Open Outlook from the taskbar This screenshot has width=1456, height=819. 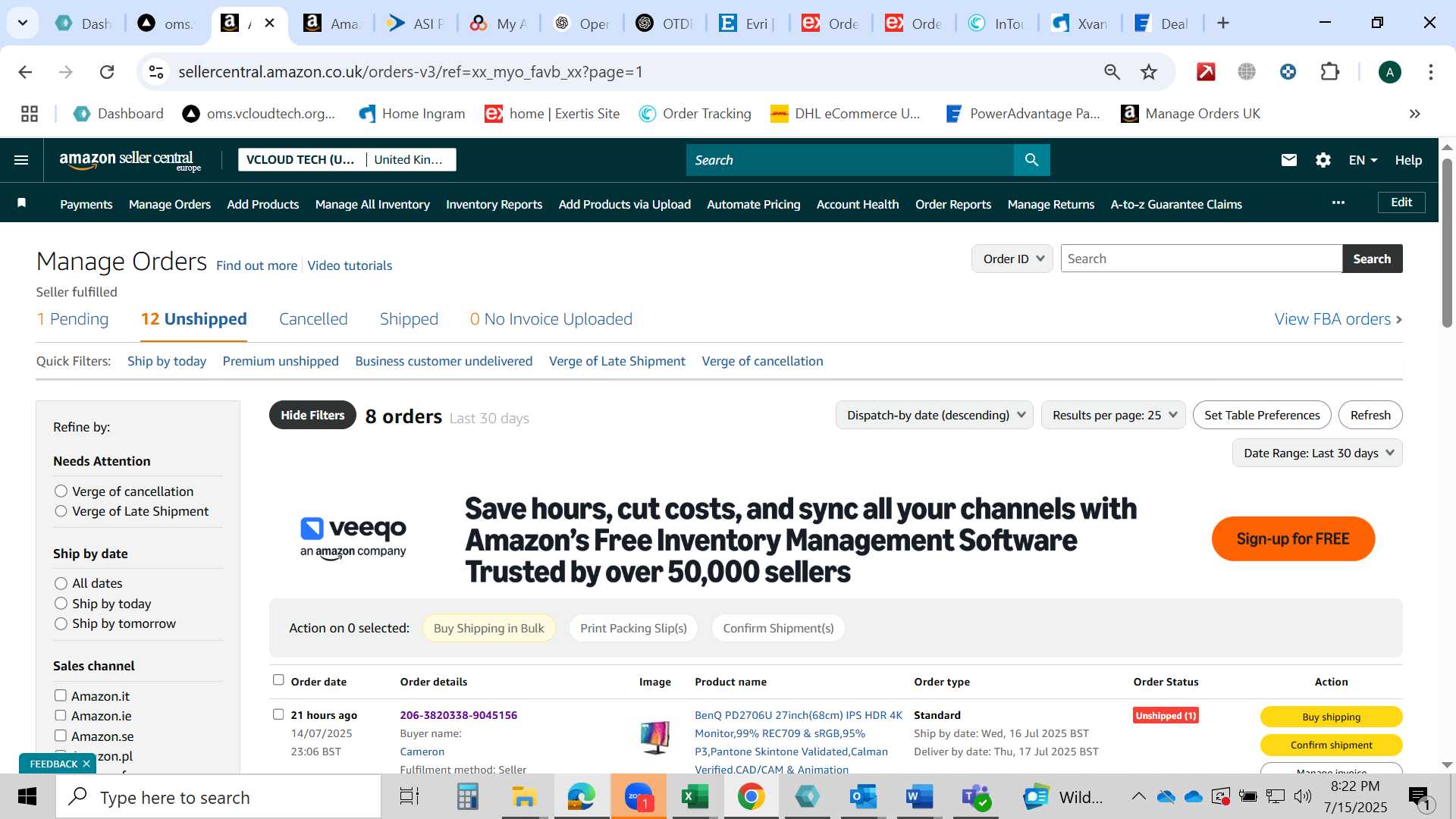pos(863,797)
